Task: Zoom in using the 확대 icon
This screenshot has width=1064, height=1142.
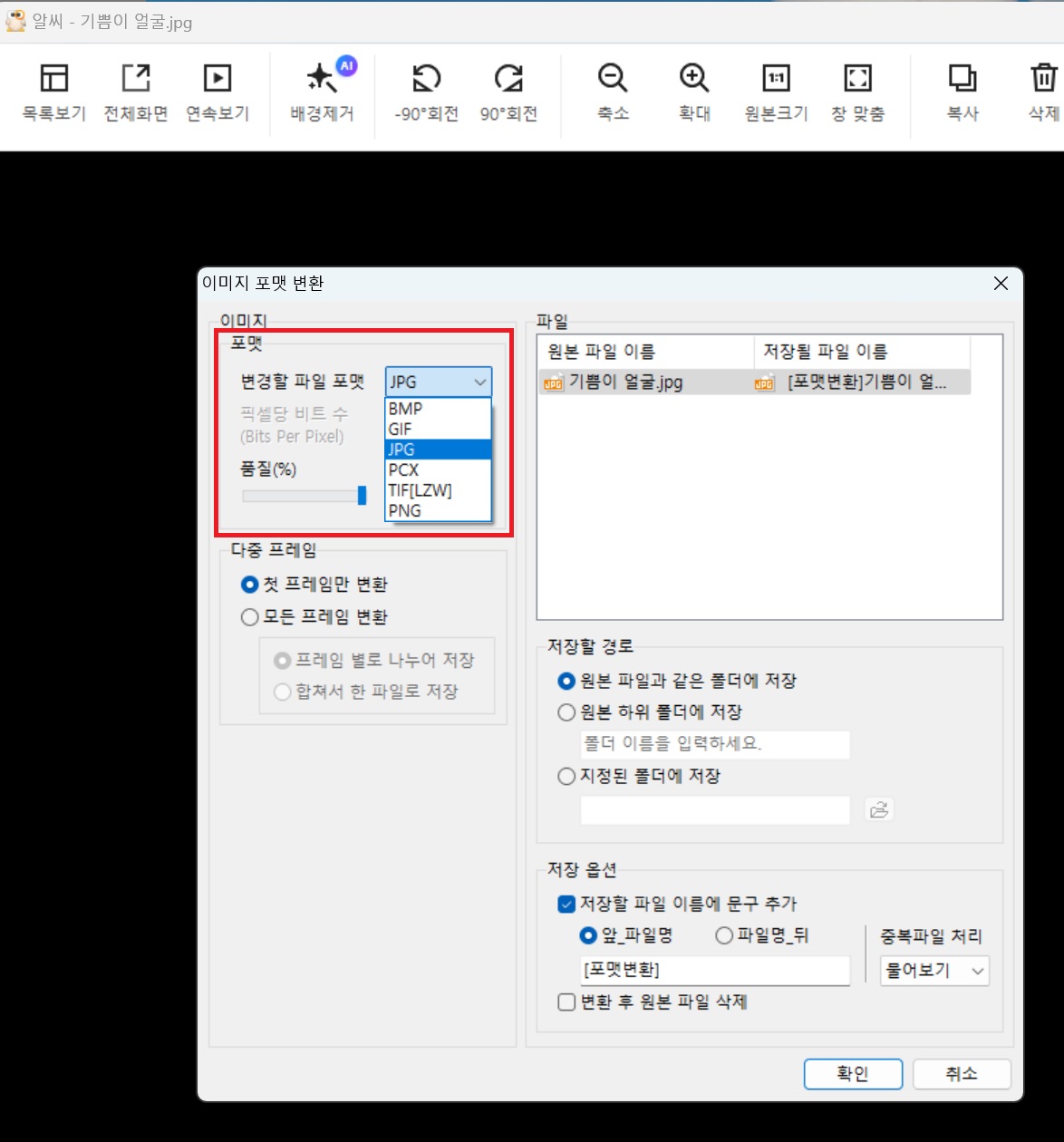Action: click(694, 91)
